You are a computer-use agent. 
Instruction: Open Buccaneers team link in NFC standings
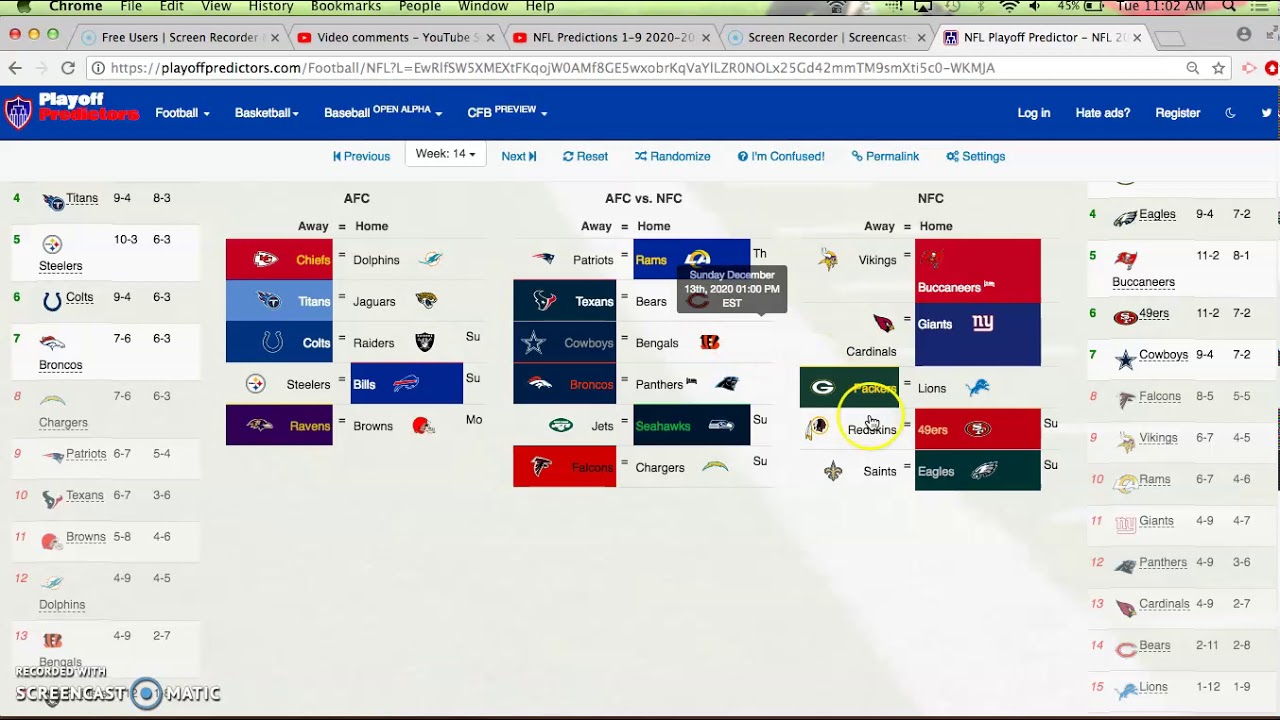pos(1143,282)
